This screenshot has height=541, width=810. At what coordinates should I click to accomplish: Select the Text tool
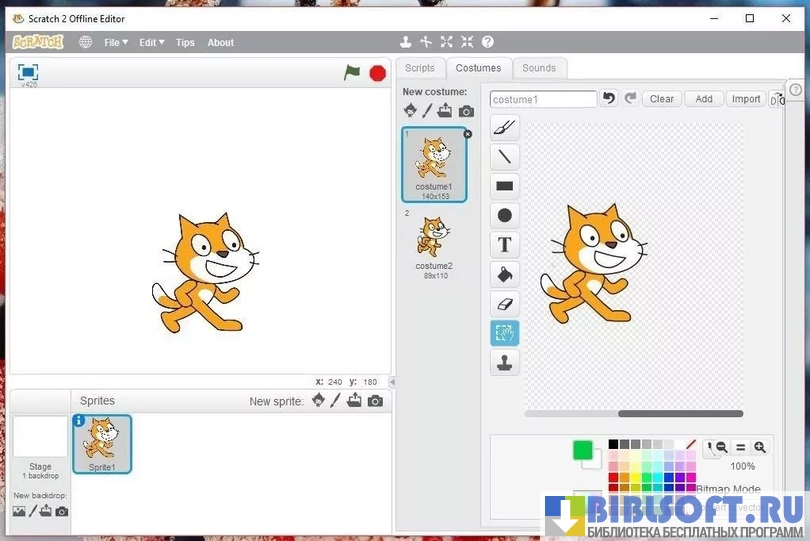[505, 244]
